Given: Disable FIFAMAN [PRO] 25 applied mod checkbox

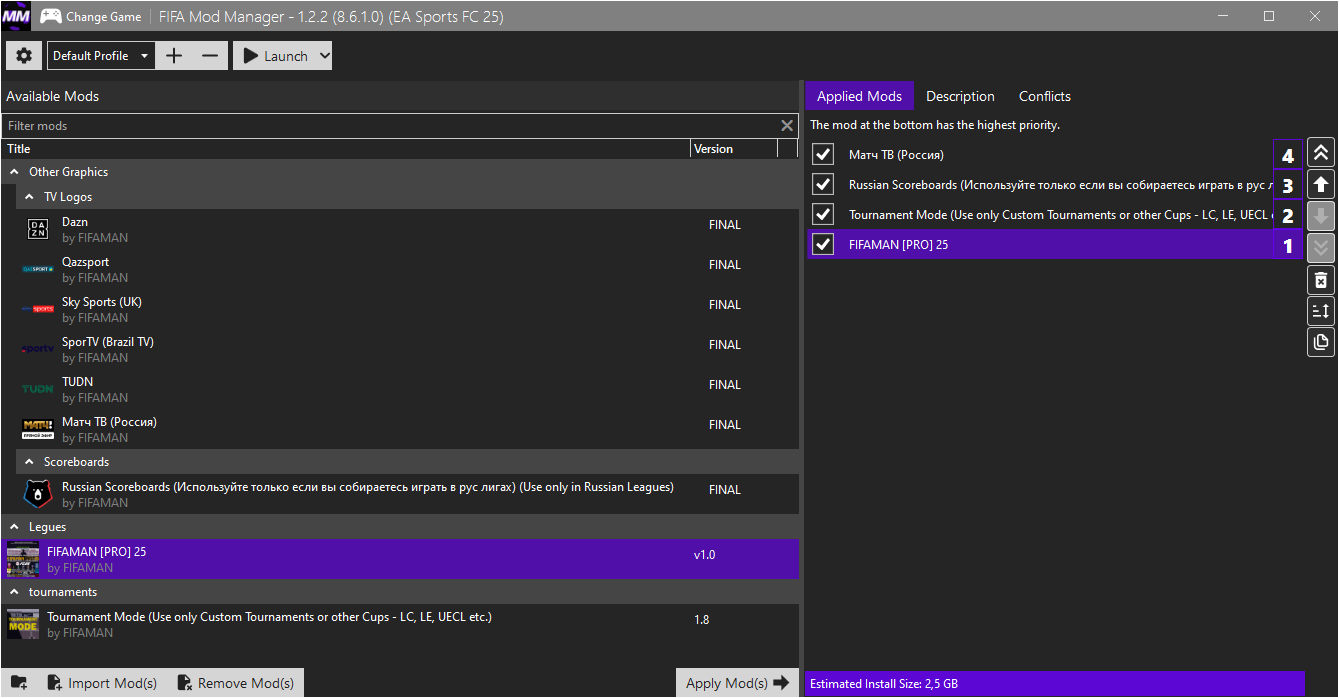Looking at the screenshot, I should click(x=823, y=244).
